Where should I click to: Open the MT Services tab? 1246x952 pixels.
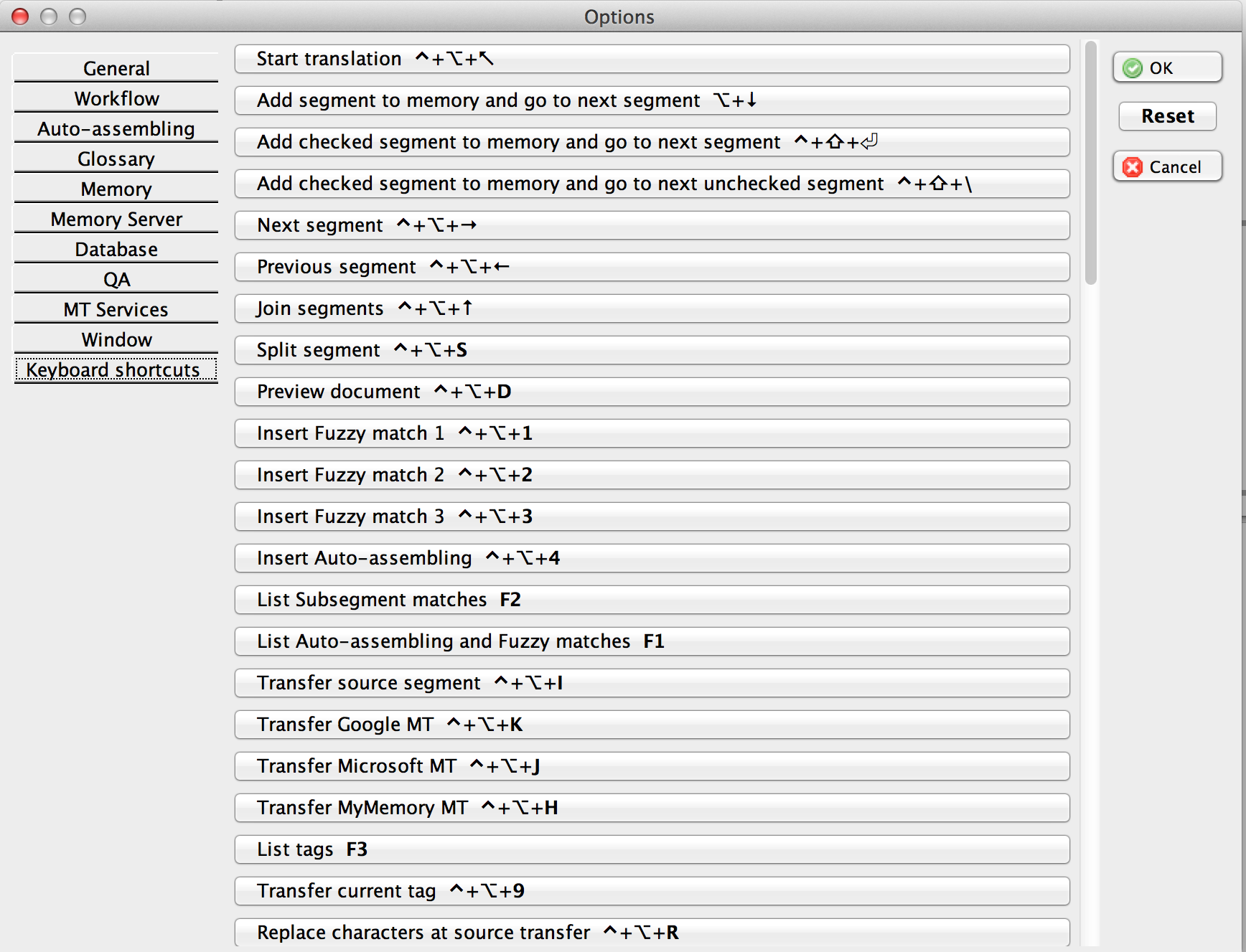click(116, 309)
